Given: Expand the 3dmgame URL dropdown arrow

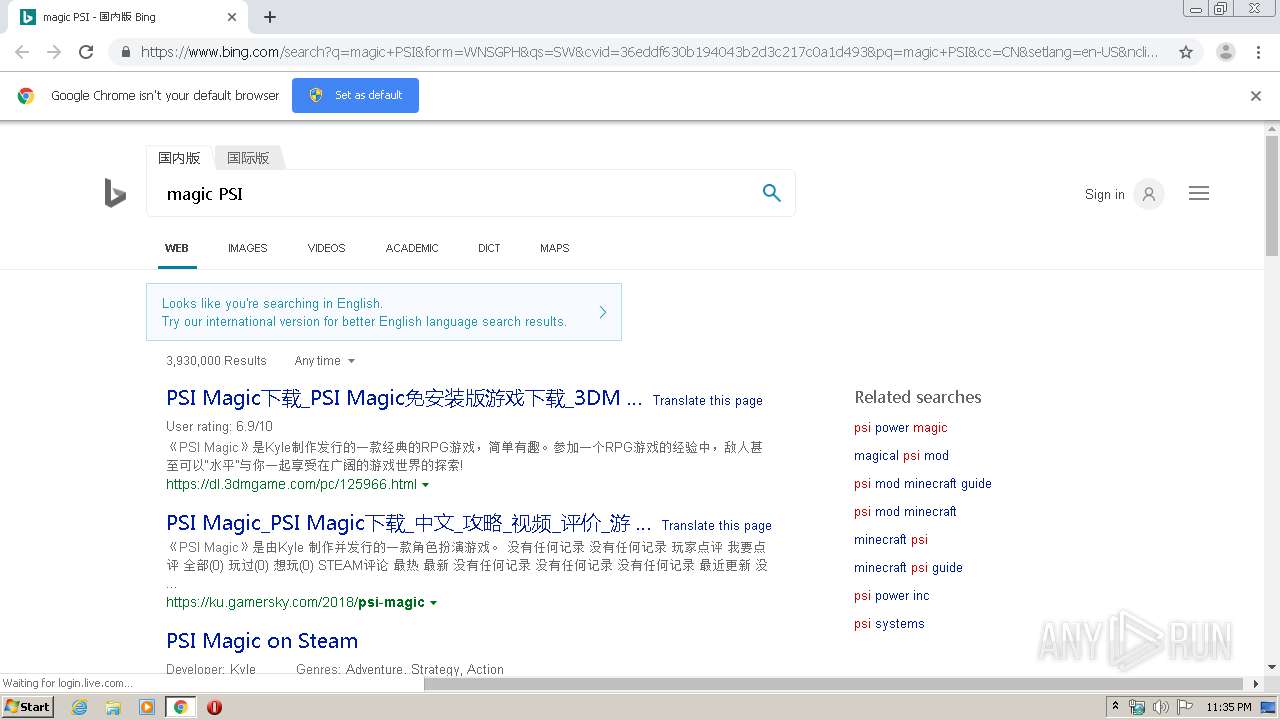Looking at the screenshot, I should (425, 485).
